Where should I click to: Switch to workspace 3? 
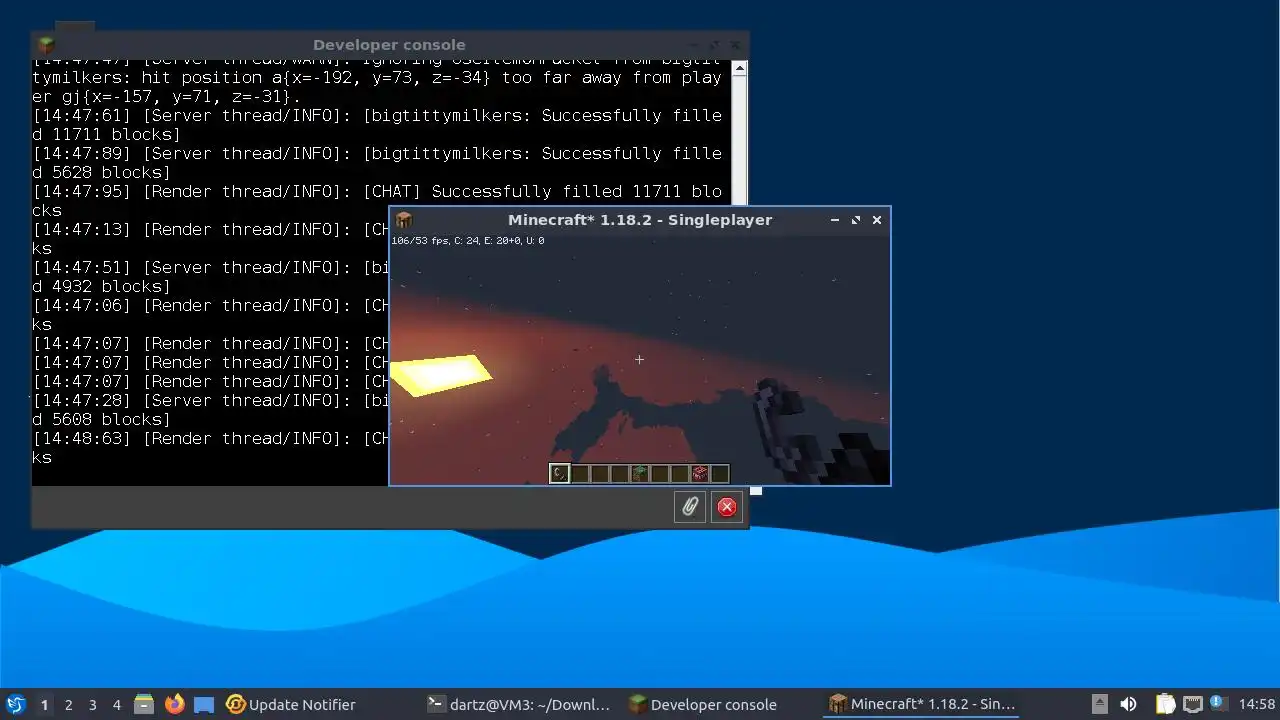[x=93, y=704]
